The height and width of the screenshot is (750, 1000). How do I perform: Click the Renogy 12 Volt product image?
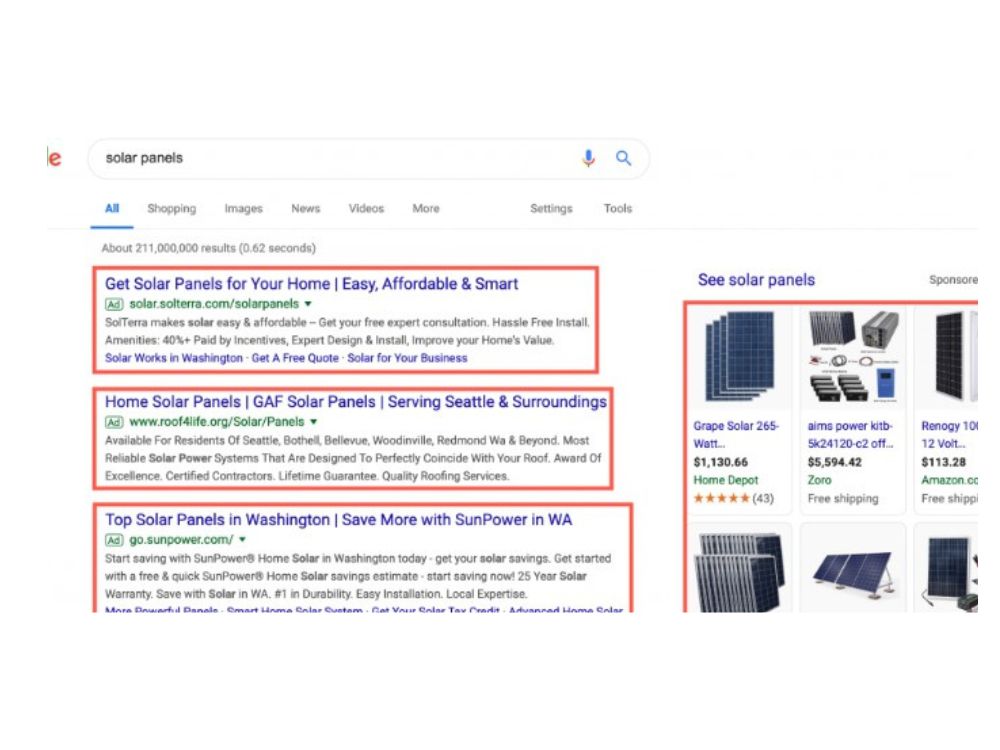[955, 356]
